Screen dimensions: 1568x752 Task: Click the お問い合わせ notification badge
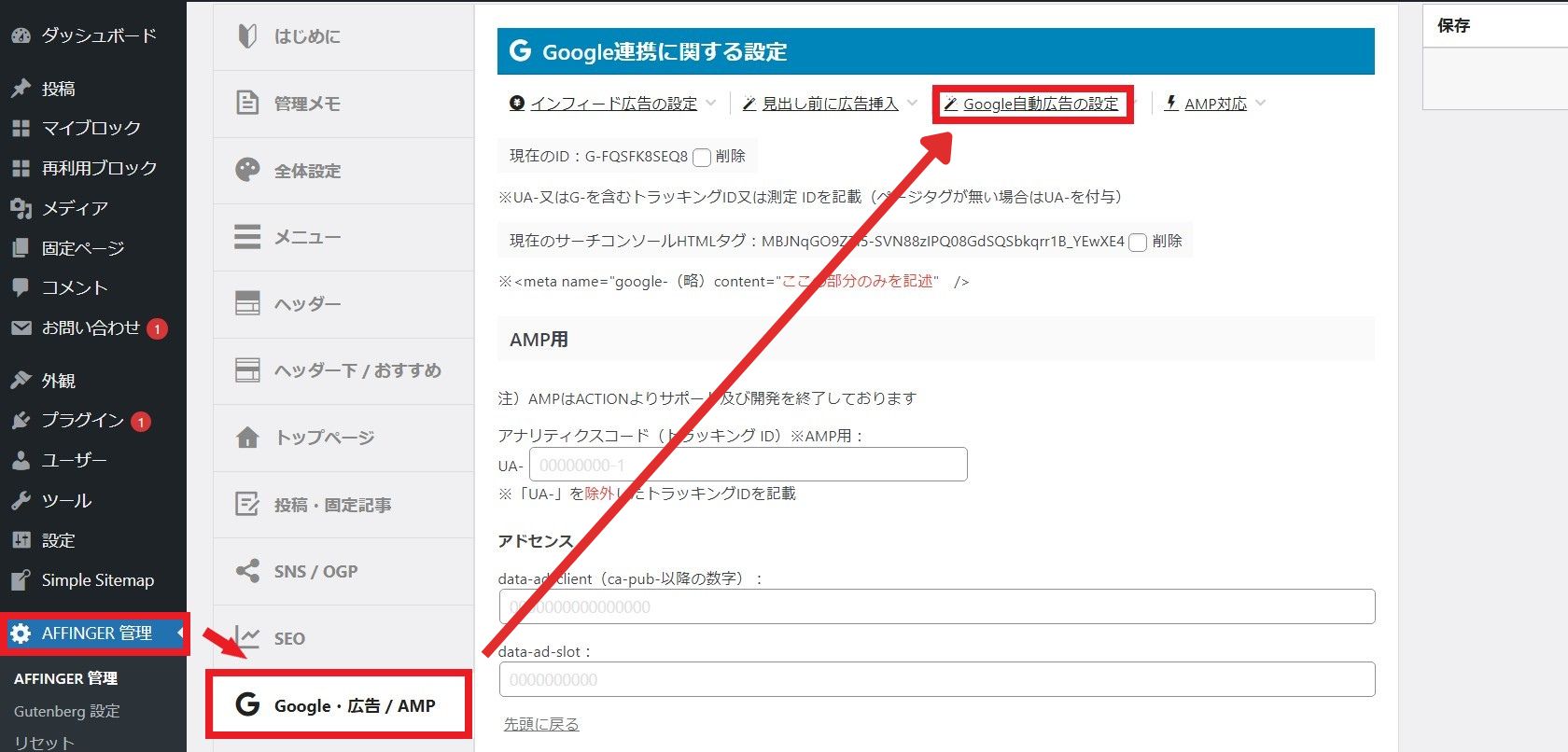pos(158,328)
